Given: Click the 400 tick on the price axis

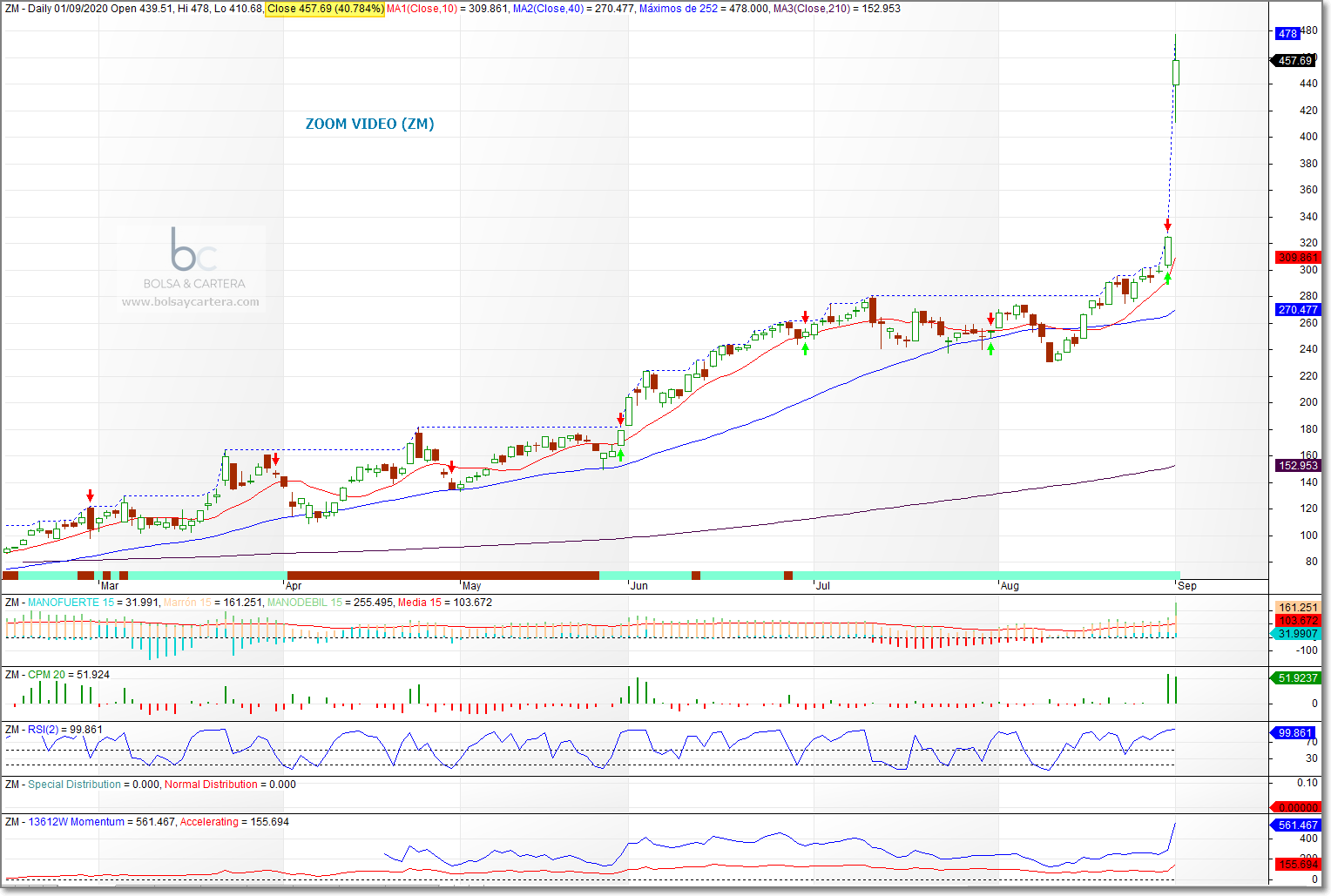Looking at the screenshot, I should [1308, 137].
